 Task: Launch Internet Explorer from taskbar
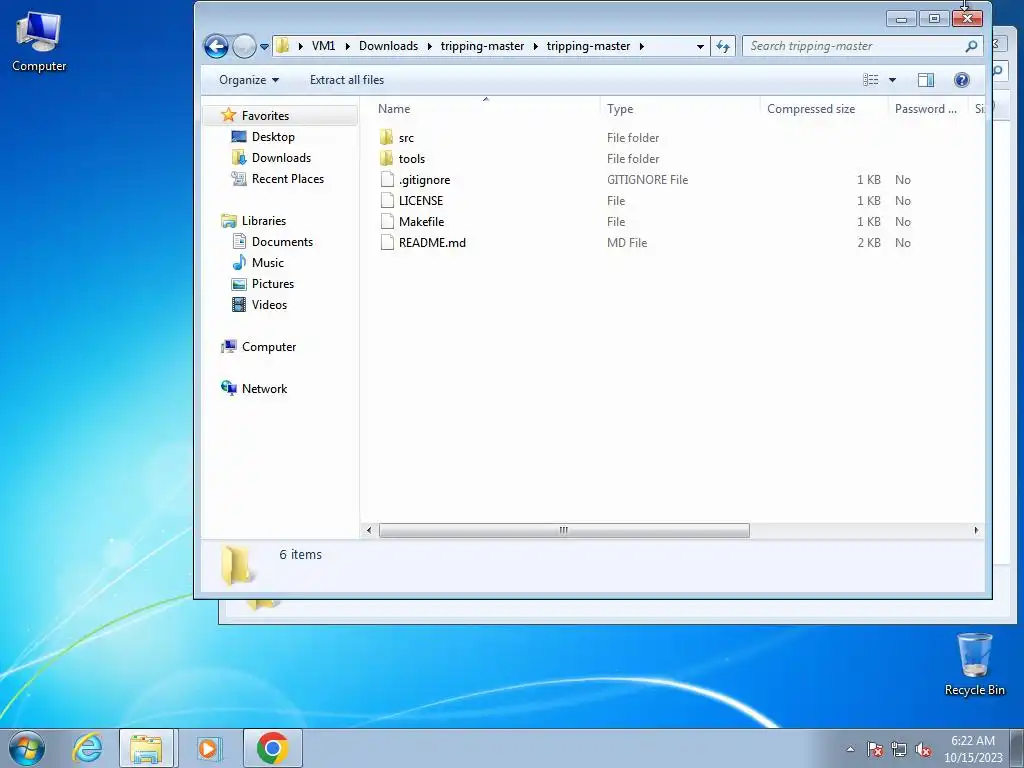tap(88, 748)
